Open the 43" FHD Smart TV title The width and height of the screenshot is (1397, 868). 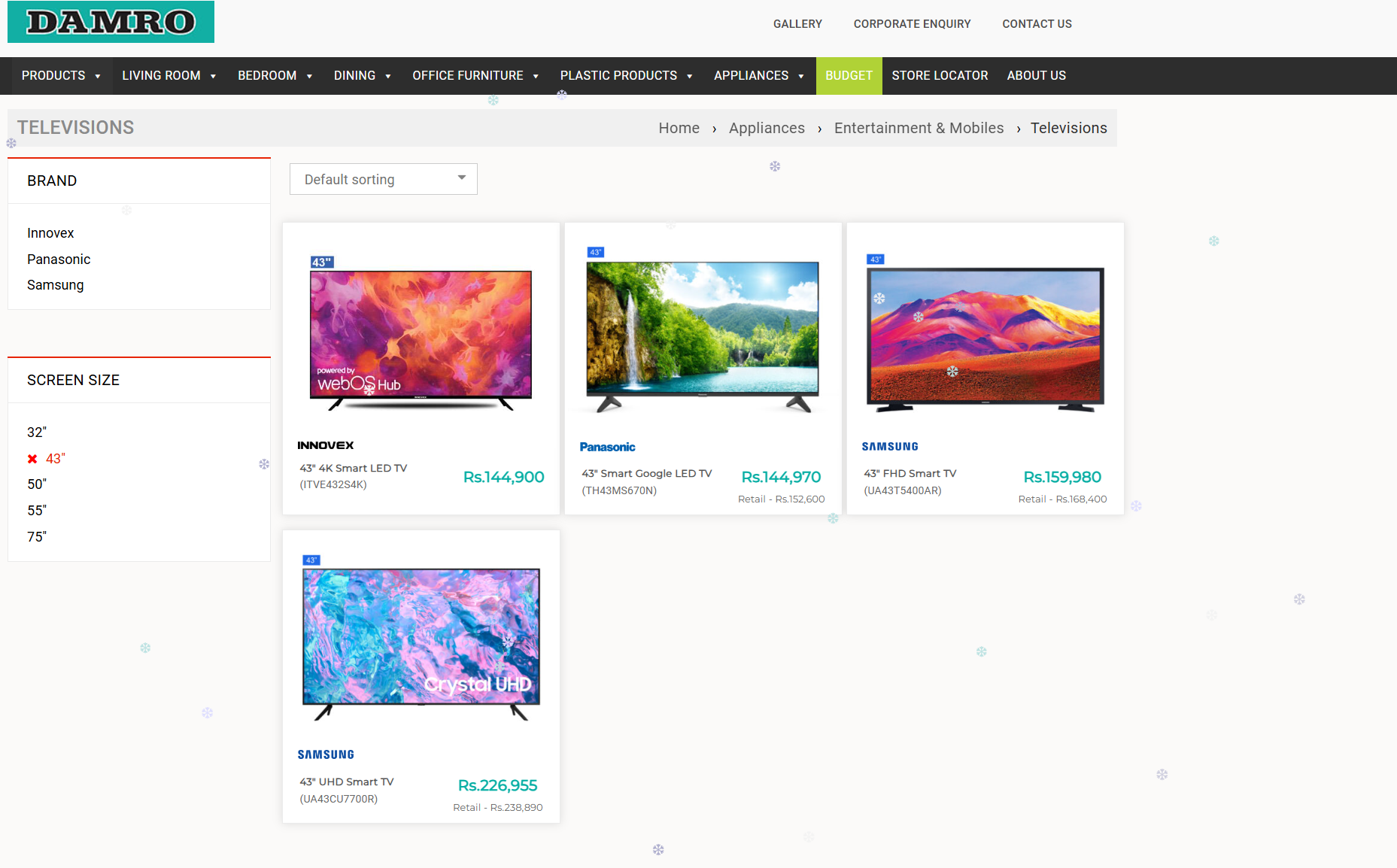[910, 473]
